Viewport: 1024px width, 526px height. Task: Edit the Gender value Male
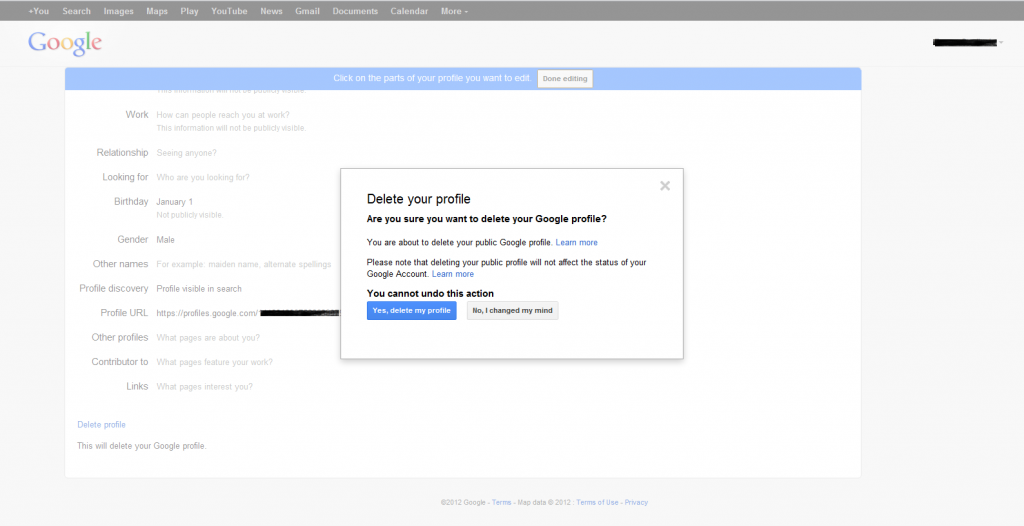click(x=165, y=240)
